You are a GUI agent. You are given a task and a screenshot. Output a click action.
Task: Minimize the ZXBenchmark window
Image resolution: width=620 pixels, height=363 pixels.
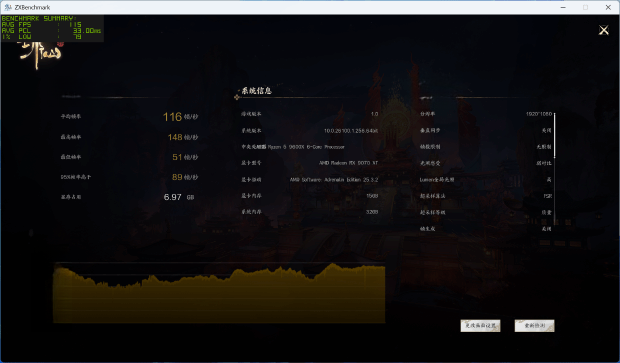[x=563, y=7]
